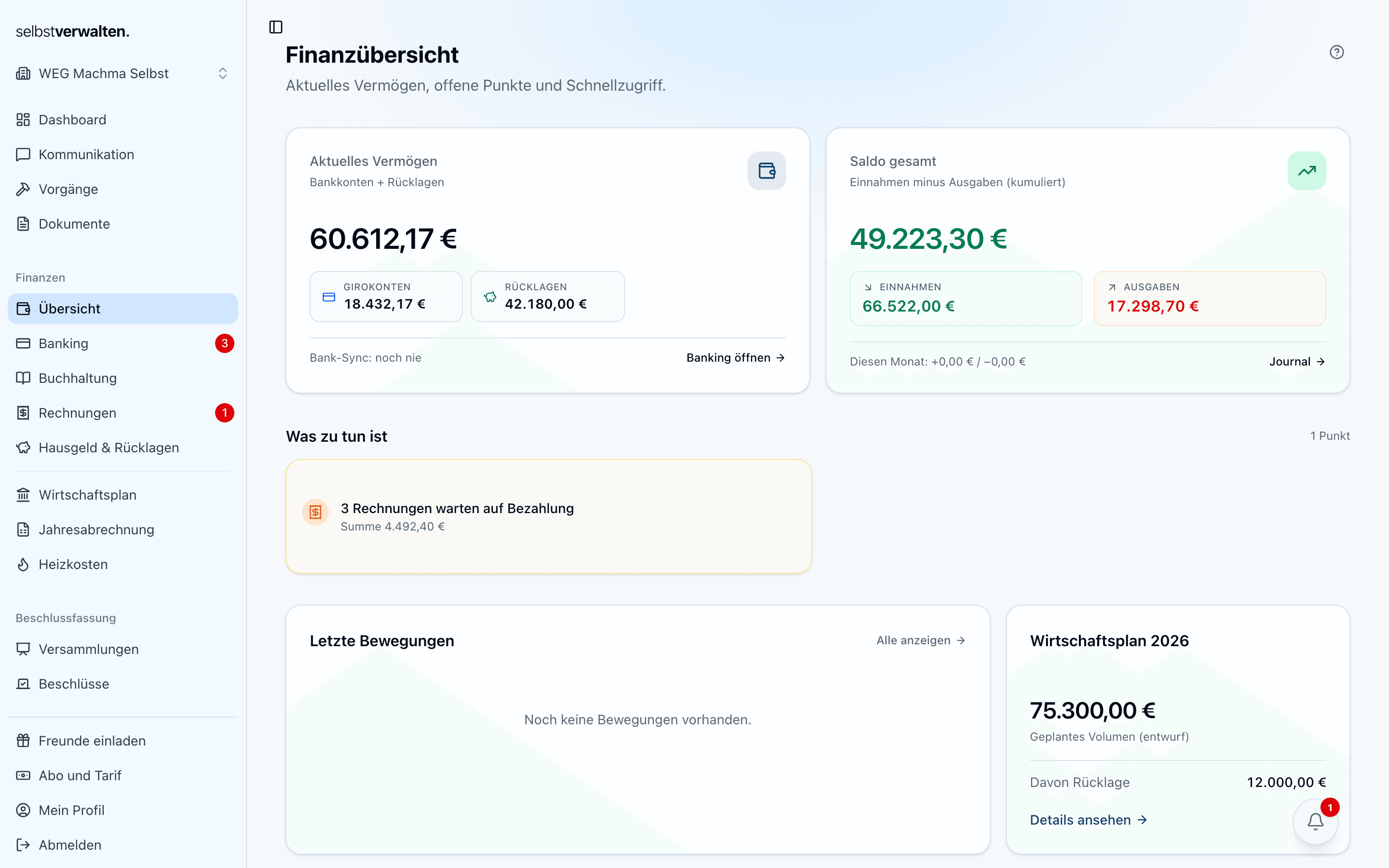
Task: Click the Bank-Sync: noch nie text
Action: [366, 358]
